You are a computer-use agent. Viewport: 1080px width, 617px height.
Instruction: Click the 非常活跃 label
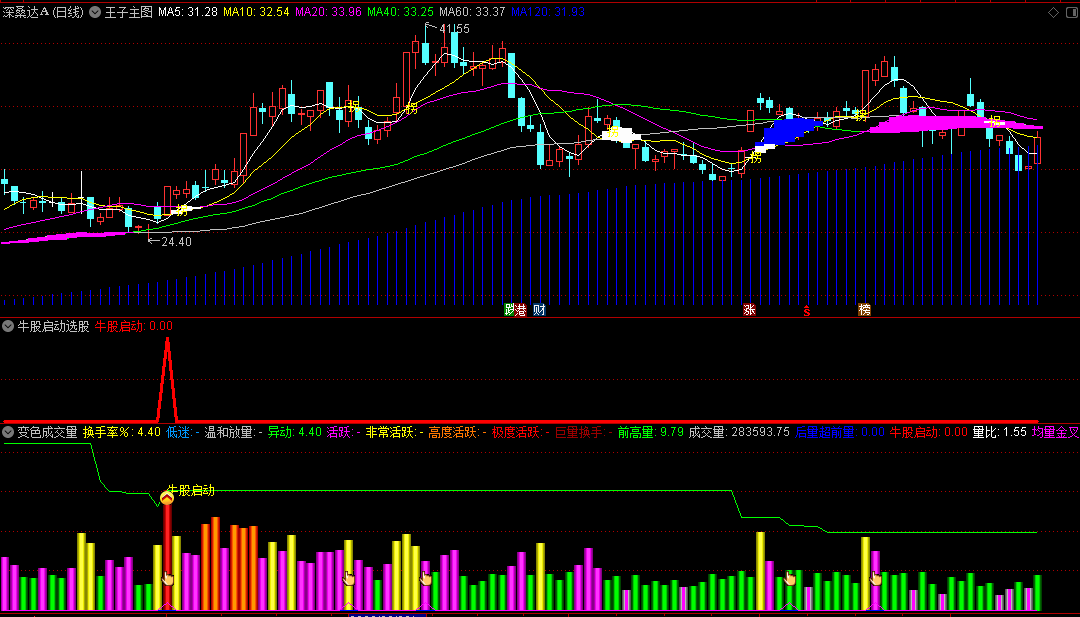pyautogui.click(x=395, y=432)
